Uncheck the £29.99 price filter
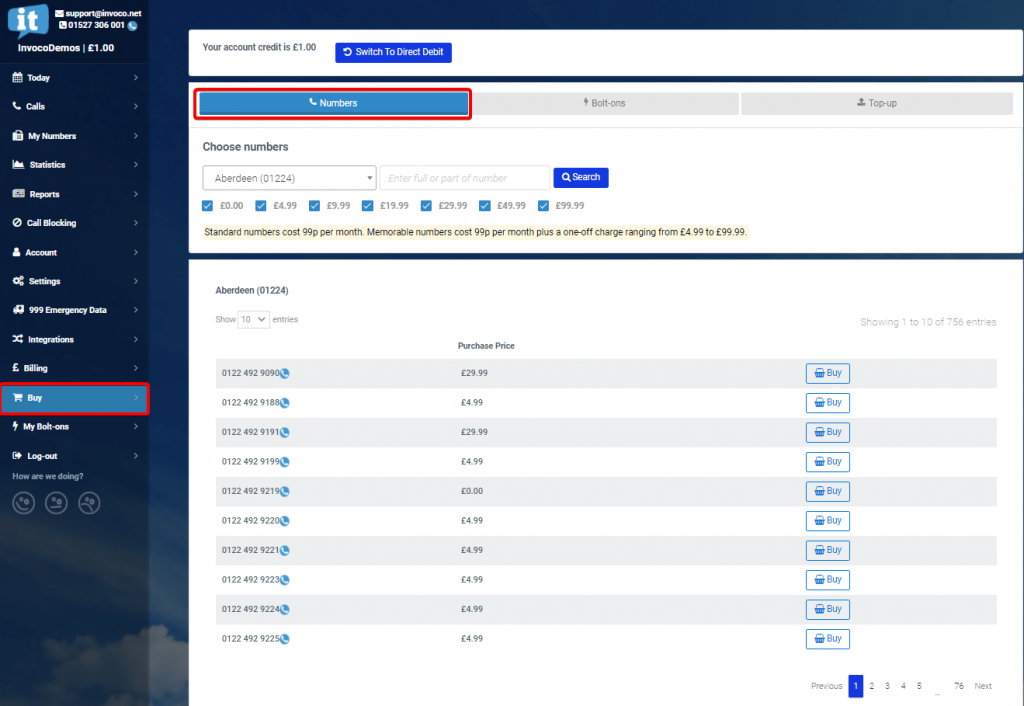The width and height of the screenshot is (1024, 706). point(426,206)
